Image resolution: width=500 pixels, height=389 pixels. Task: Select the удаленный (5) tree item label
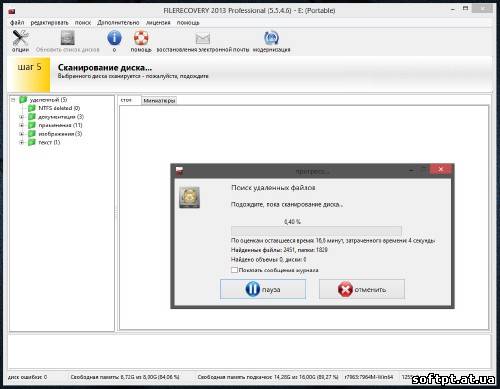click(48, 100)
